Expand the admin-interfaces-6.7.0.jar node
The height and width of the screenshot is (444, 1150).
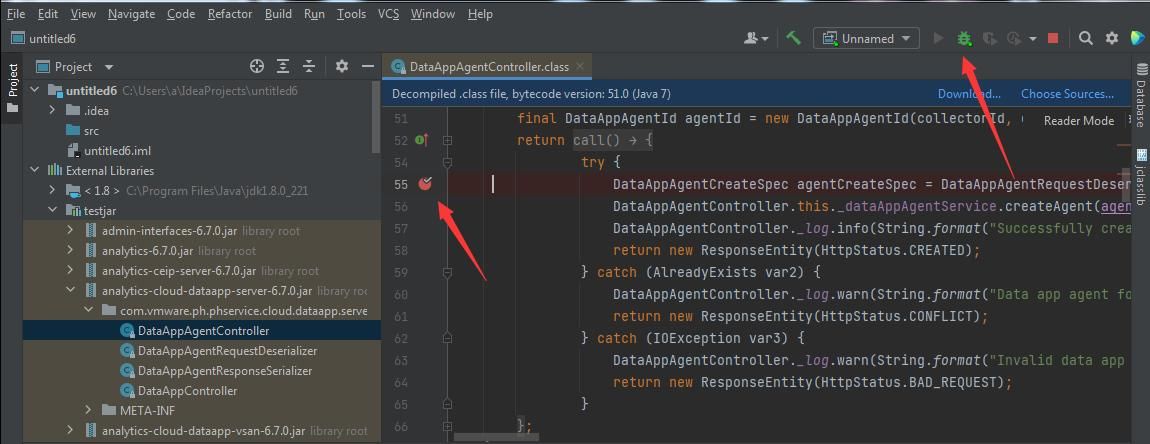pos(70,231)
